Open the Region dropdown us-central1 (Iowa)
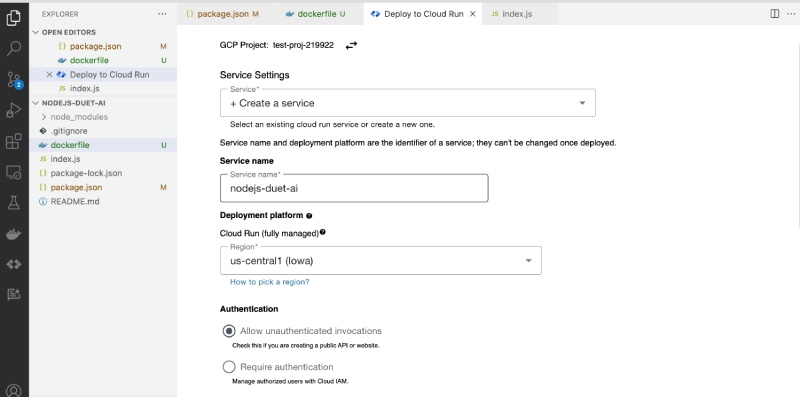 coord(381,261)
